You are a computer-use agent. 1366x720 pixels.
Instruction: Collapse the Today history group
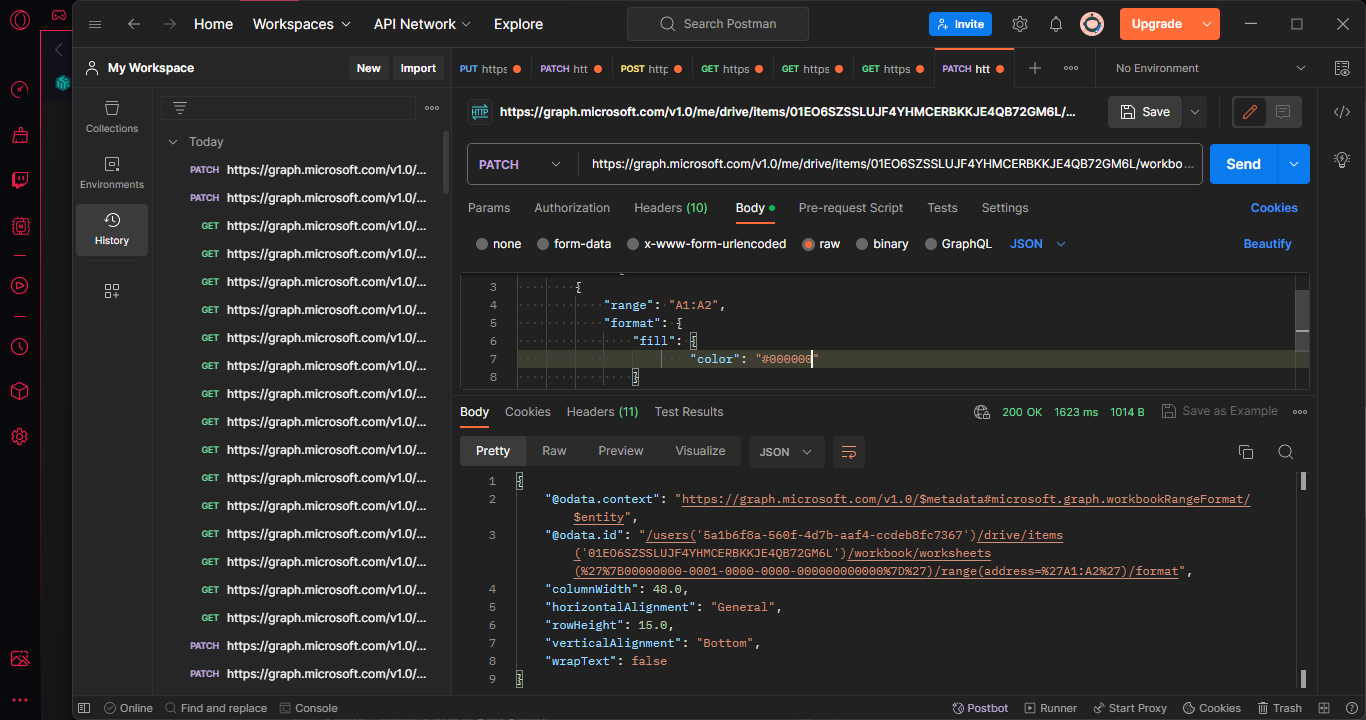[x=173, y=142]
